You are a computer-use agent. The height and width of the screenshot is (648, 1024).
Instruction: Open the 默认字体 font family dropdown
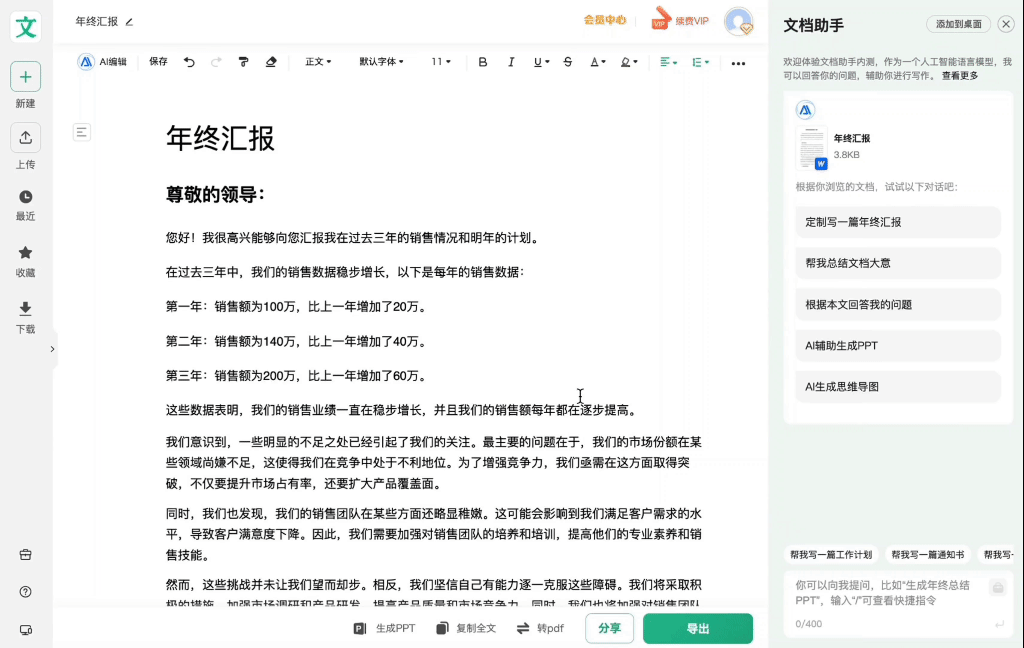click(x=381, y=62)
